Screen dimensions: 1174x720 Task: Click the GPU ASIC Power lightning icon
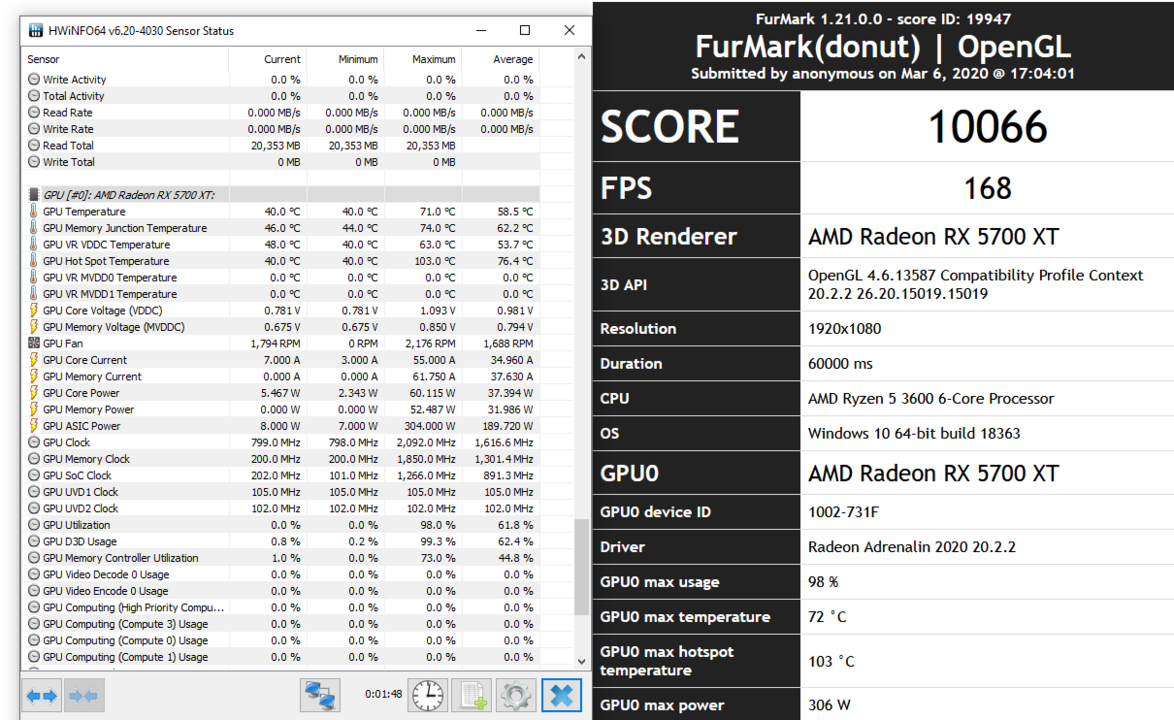(x=34, y=426)
